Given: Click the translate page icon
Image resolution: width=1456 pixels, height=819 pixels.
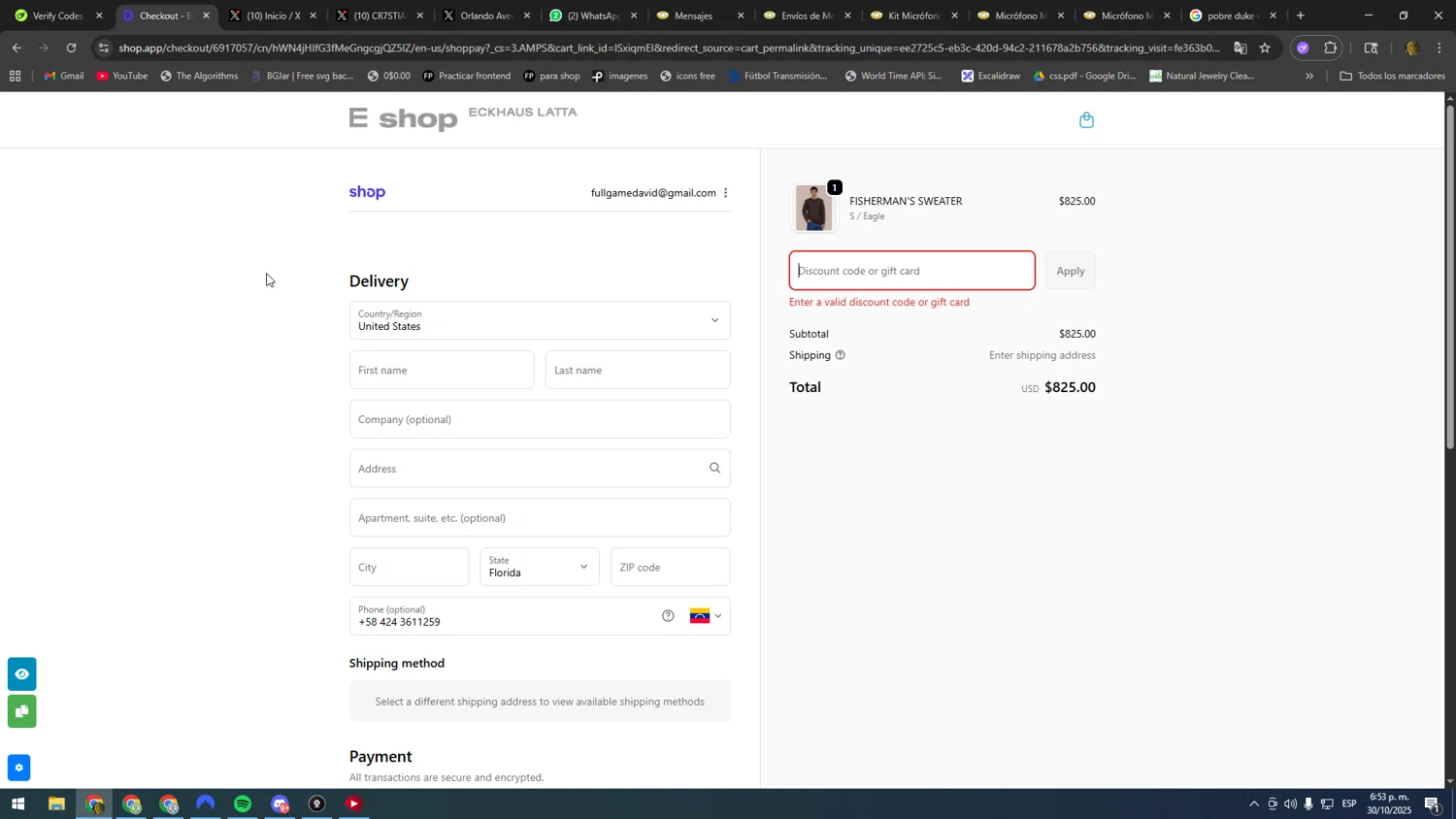Looking at the screenshot, I should pos(1241,48).
